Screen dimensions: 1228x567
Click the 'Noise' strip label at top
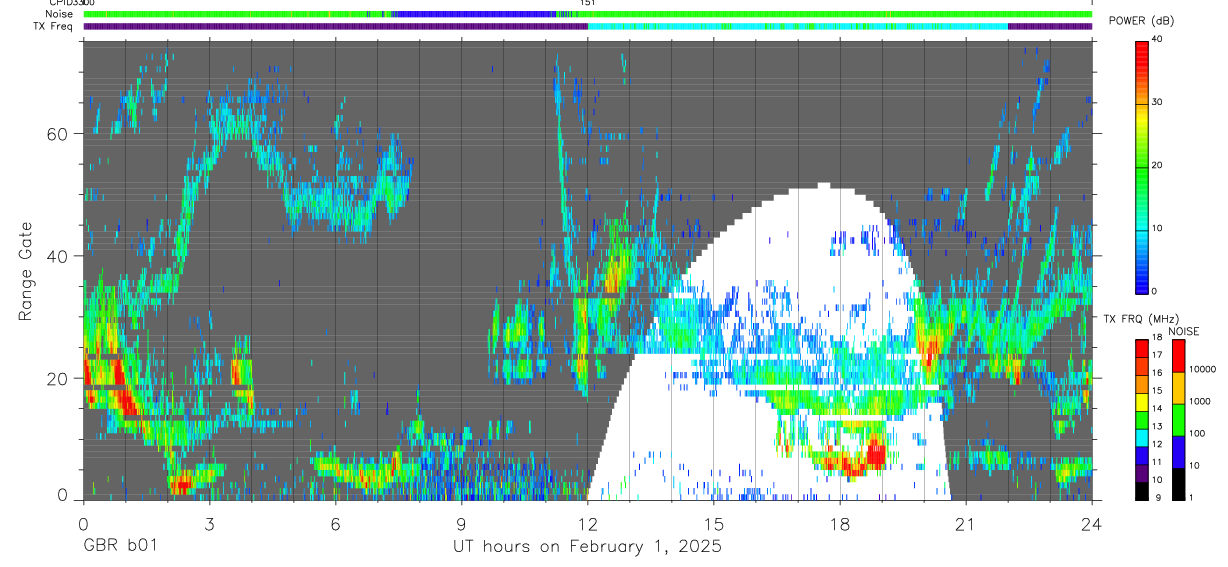point(61,14)
